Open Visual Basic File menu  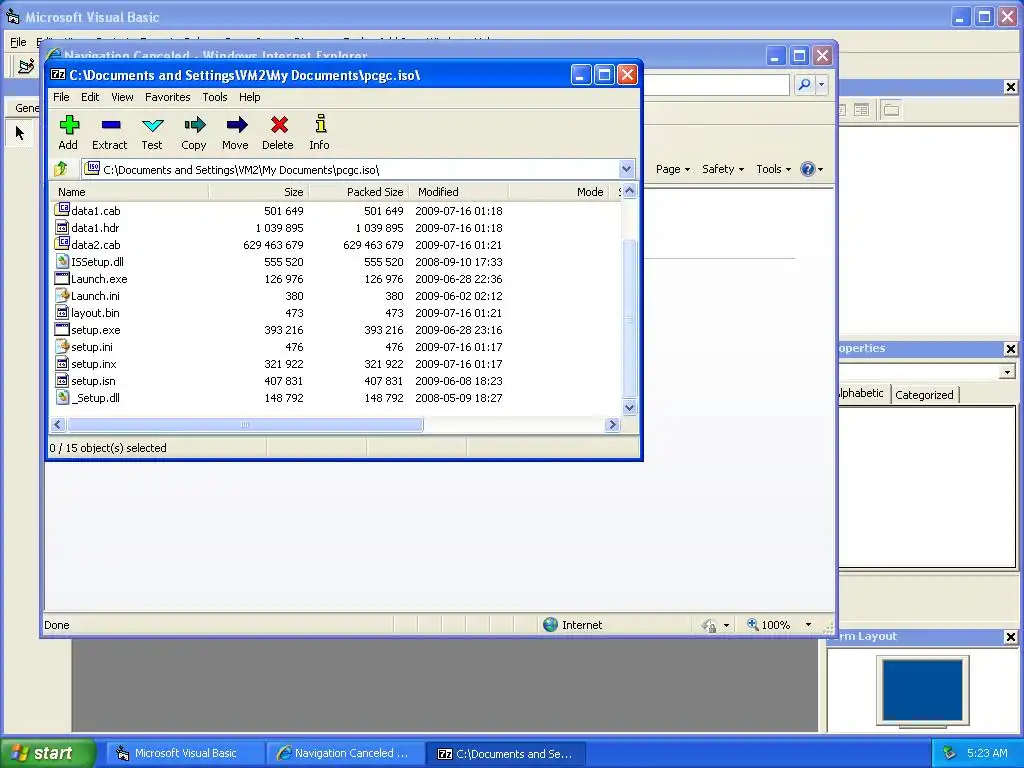tap(18, 42)
